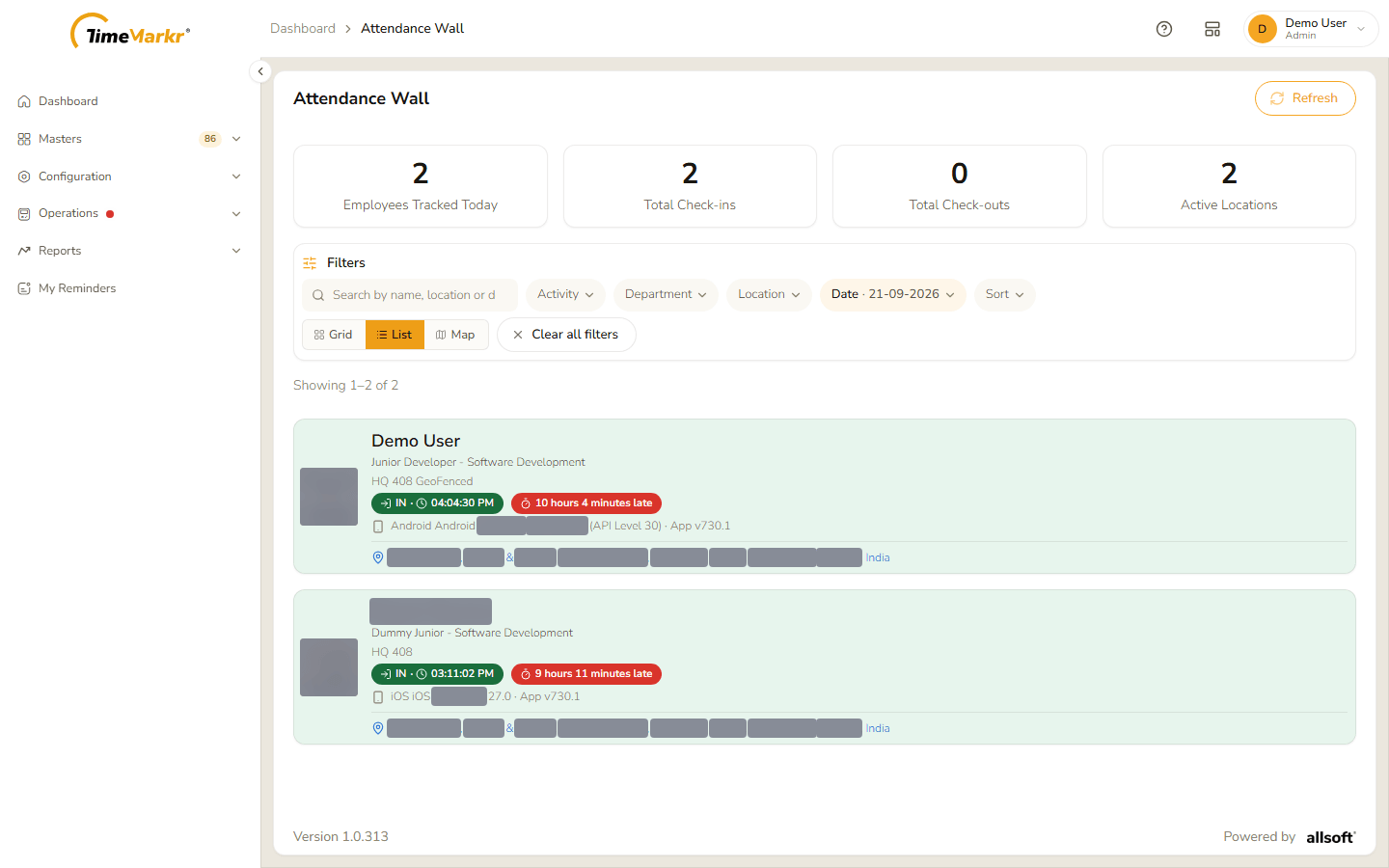Image resolution: width=1389 pixels, height=868 pixels.
Task: Click the Dummy Junior employee photo thumbnail
Action: [x=329, y=667]
